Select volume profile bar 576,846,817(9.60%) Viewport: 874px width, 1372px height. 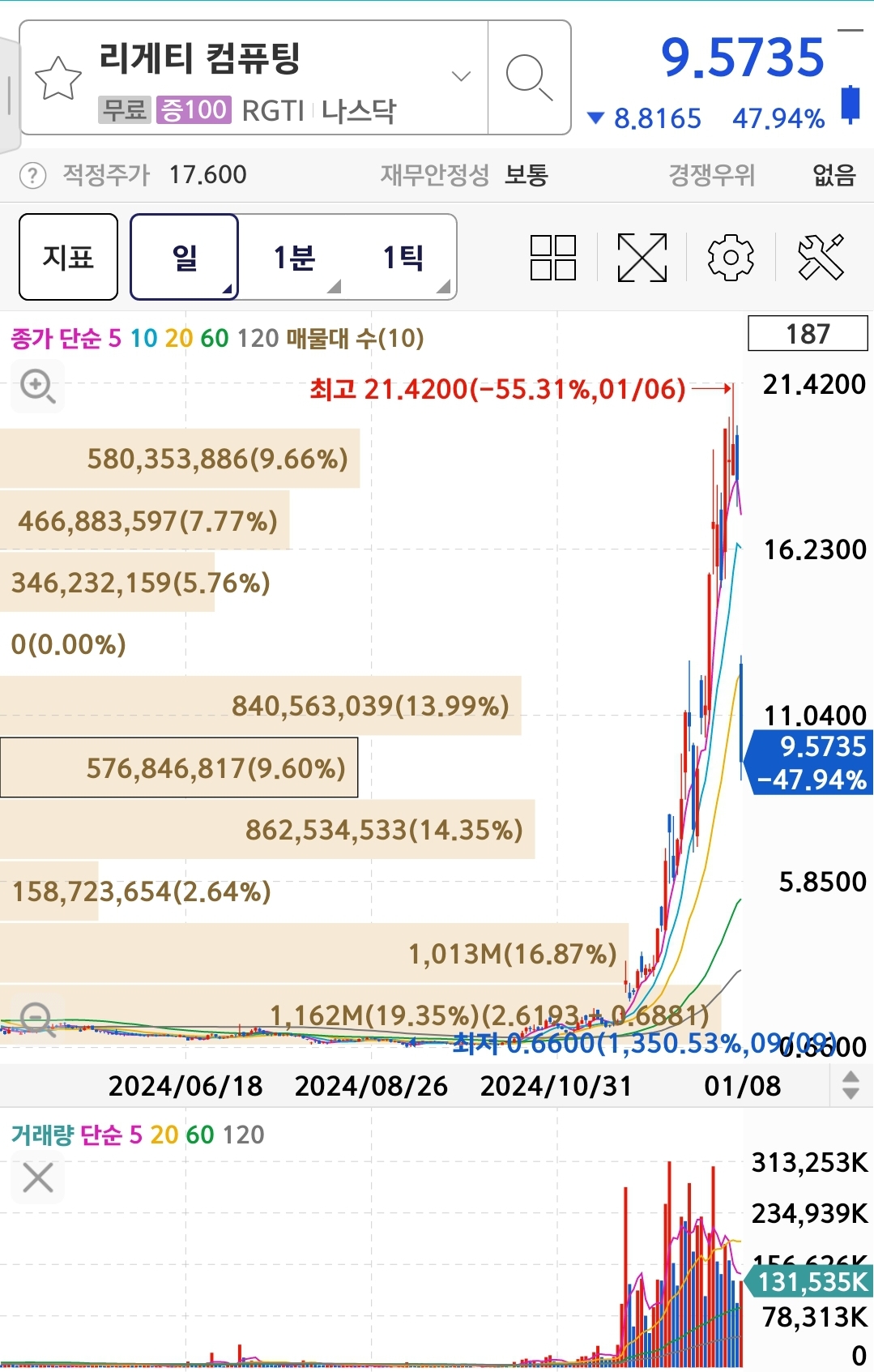point(179,767)
